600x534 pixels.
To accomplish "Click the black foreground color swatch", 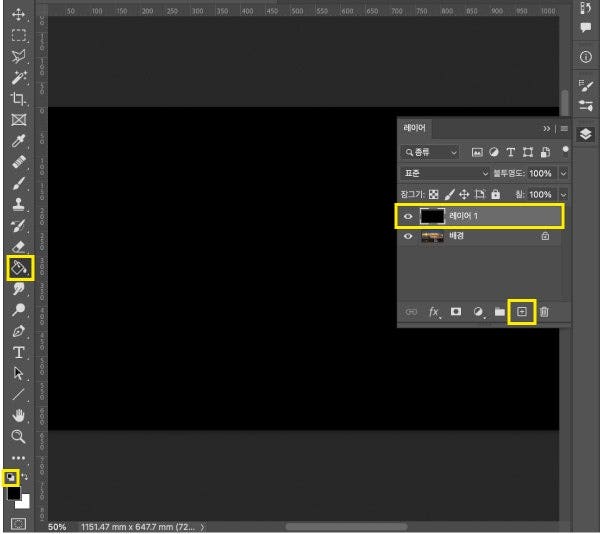I will pos(13,493).
